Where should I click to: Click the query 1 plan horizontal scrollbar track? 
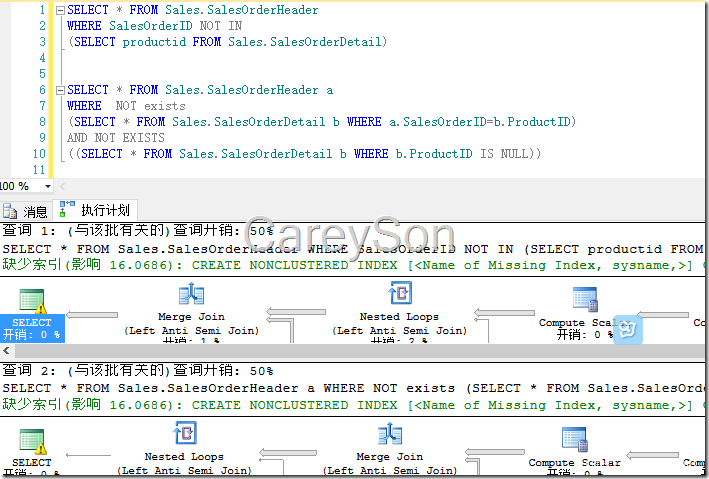[359, 351]
